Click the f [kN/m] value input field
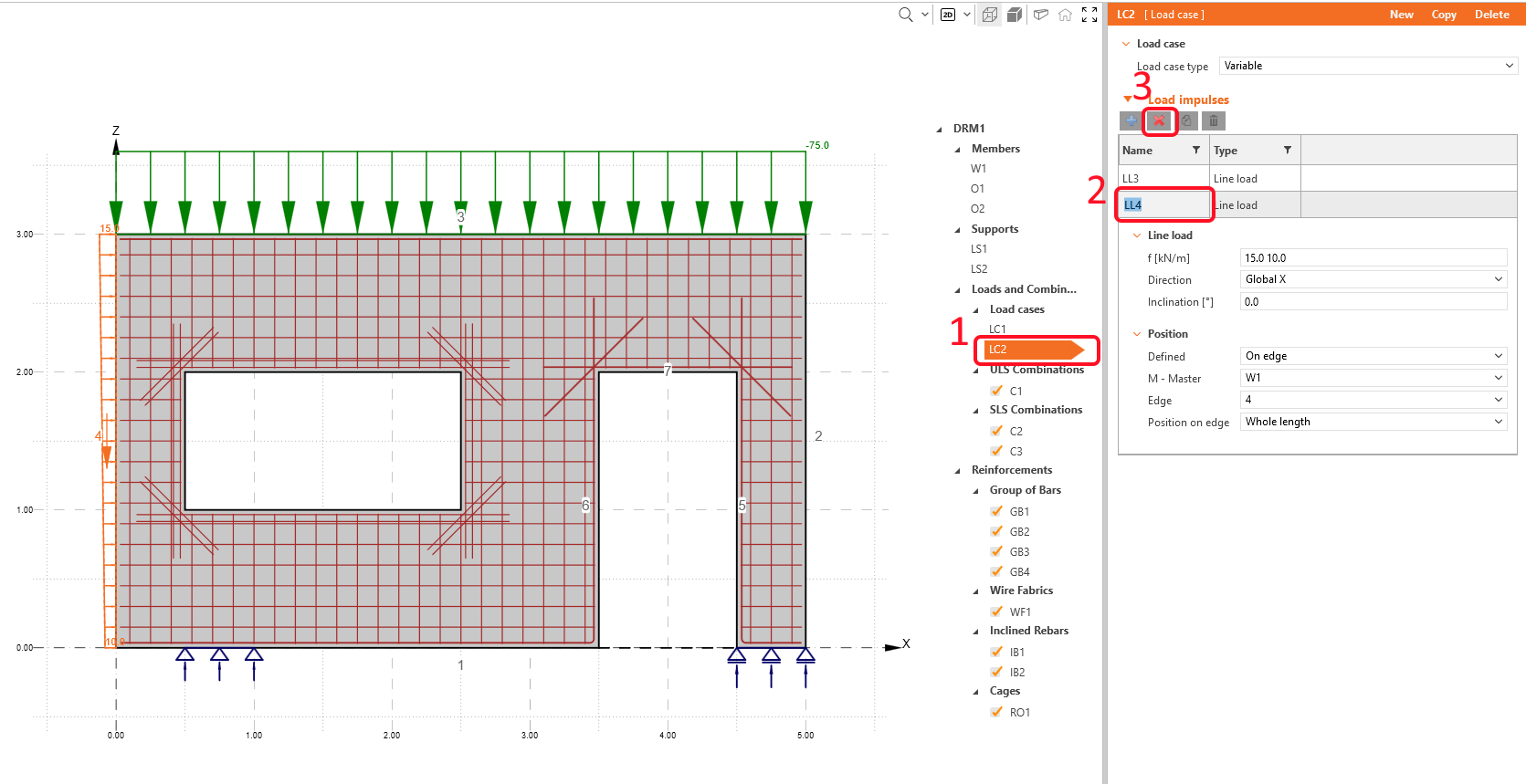The height and width of the screenshot is (784, 1526). pos(1373,258)
